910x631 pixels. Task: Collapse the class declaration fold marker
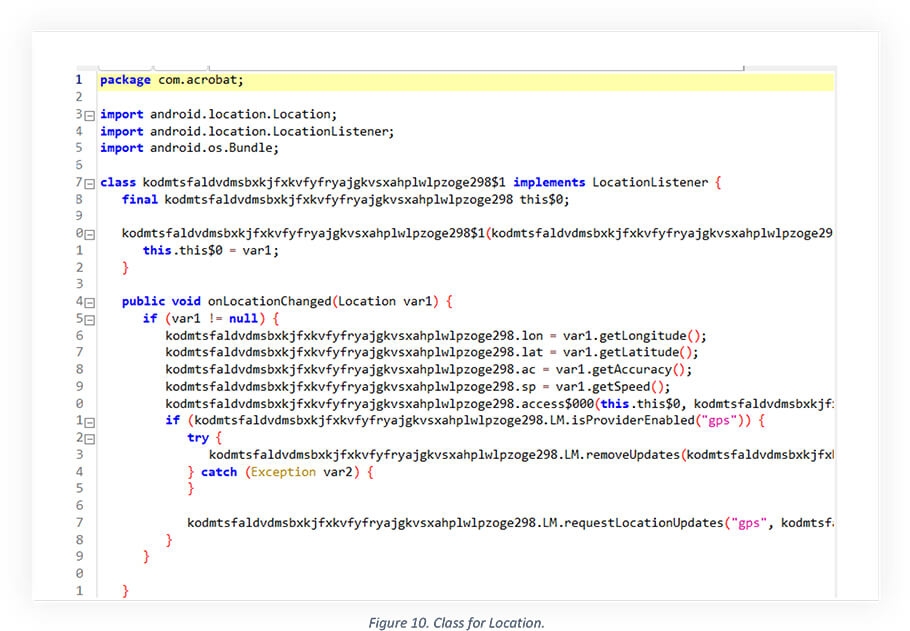coord(89,184)
